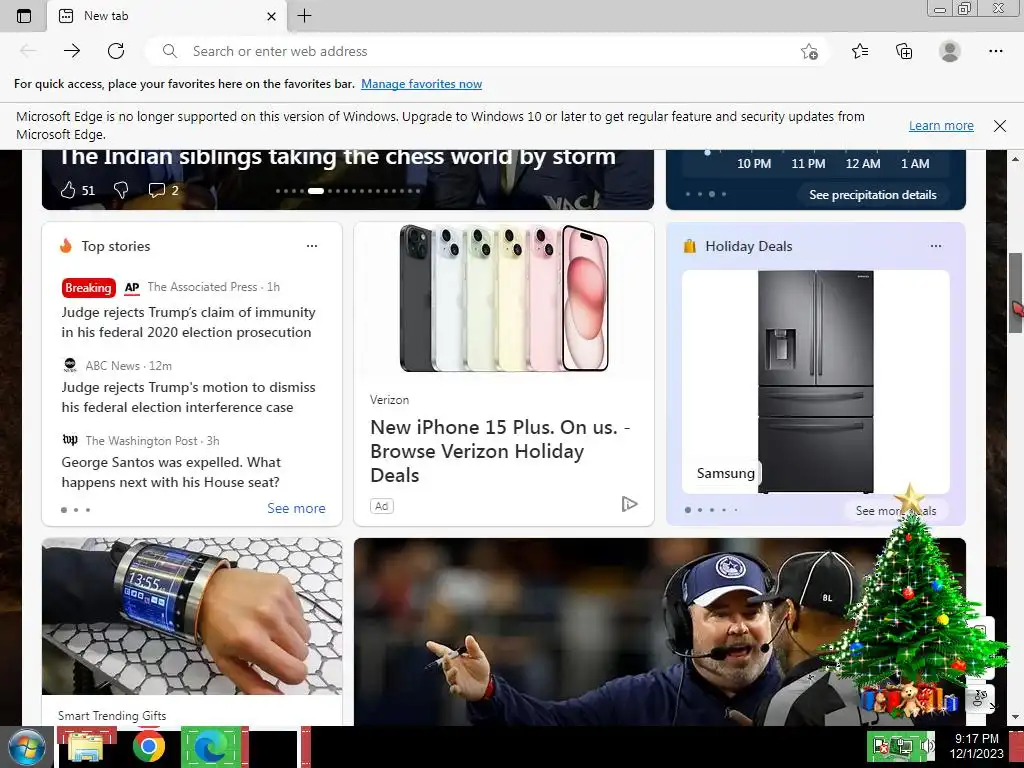Open Manage favorites now link

coord(421,84)
